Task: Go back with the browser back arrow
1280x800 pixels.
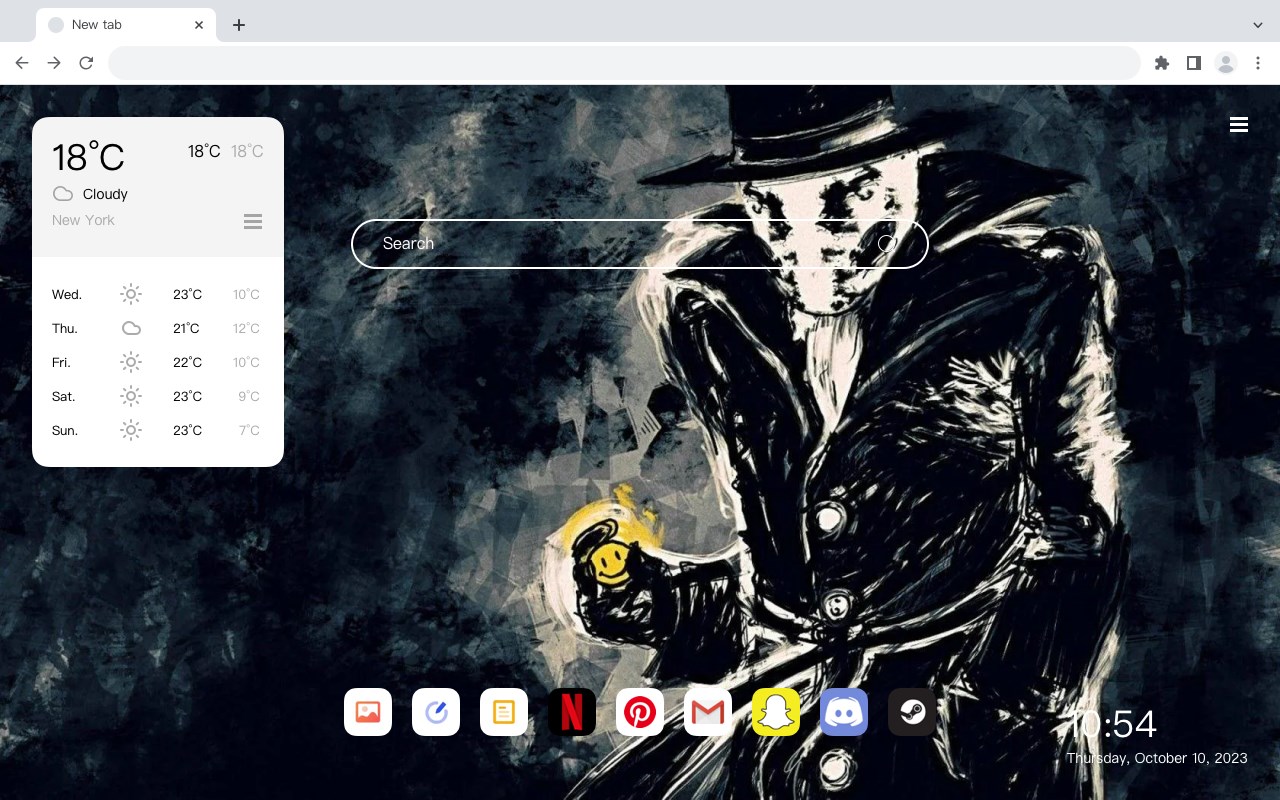Action: coord(22,63)
